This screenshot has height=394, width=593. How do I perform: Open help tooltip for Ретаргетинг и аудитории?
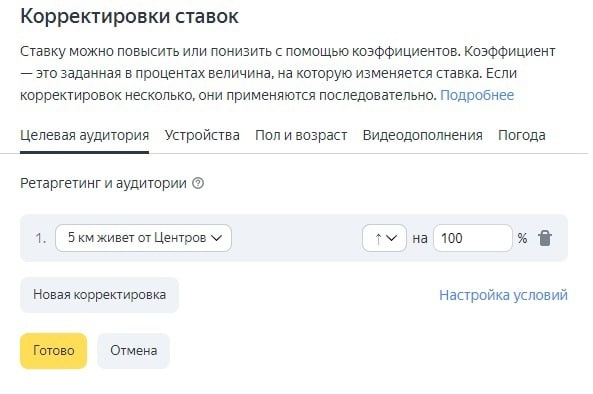(198, 183)
